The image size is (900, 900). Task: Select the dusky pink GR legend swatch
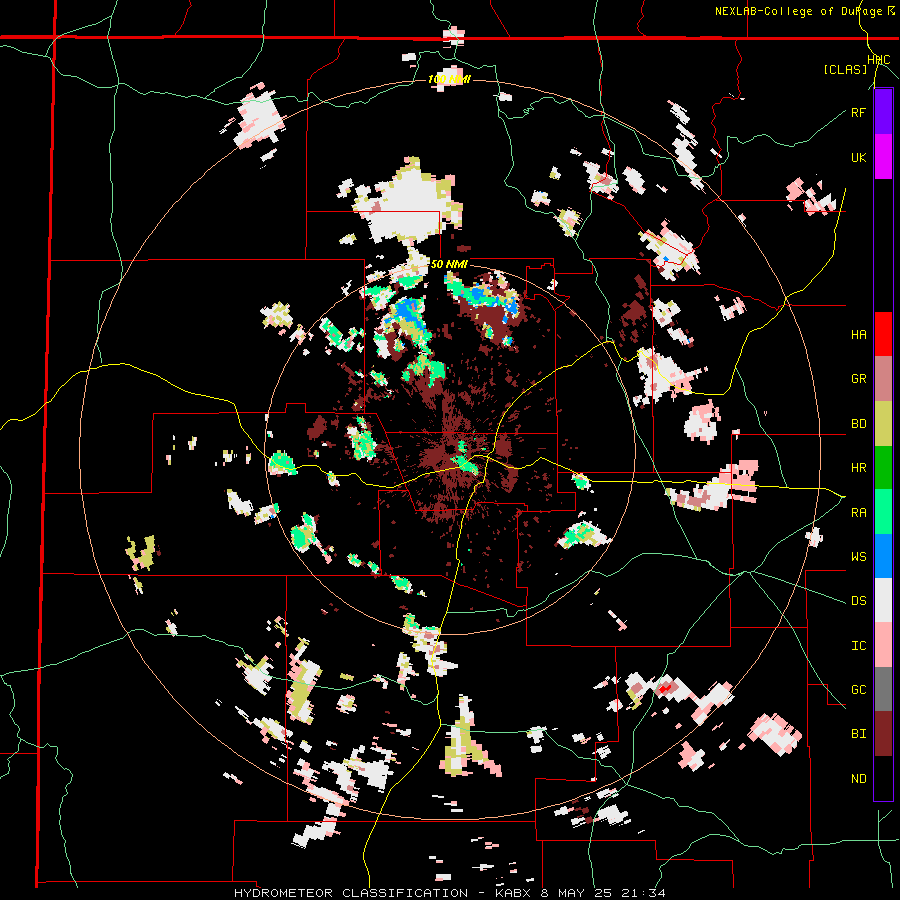[883, 379]
